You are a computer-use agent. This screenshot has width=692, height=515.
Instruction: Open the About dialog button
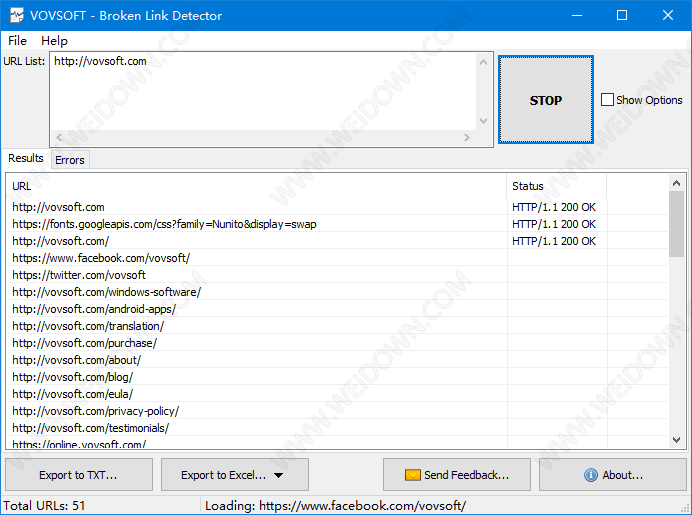point(613,475)
